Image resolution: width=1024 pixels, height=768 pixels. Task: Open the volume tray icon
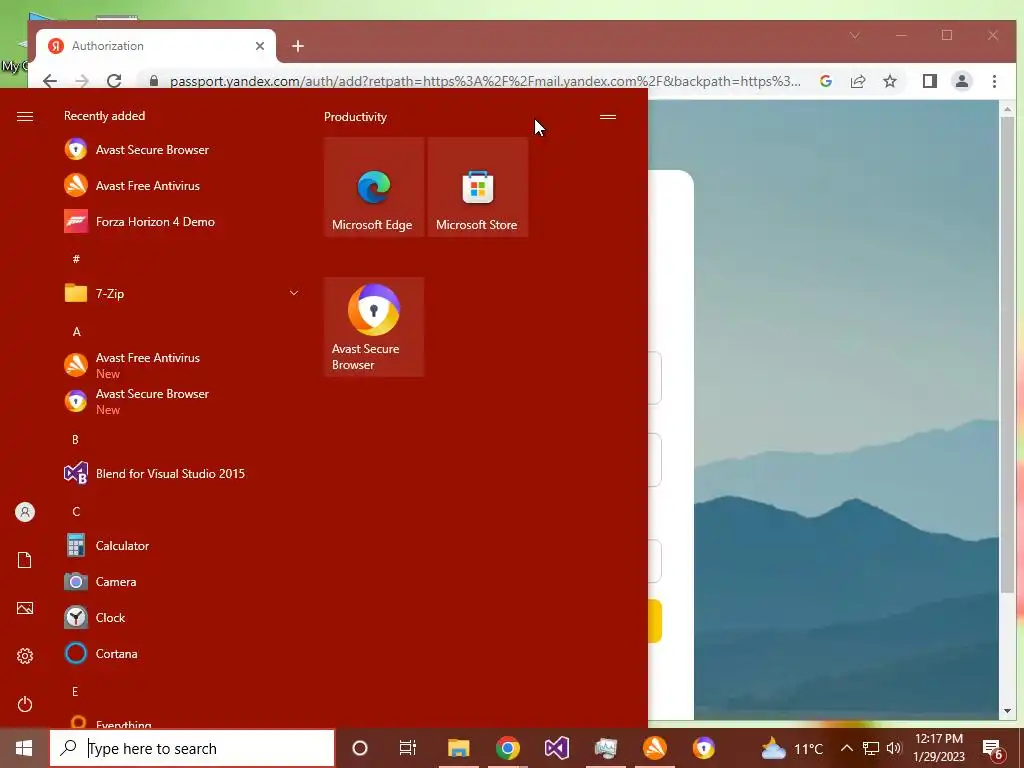click(x=894, y=748)
